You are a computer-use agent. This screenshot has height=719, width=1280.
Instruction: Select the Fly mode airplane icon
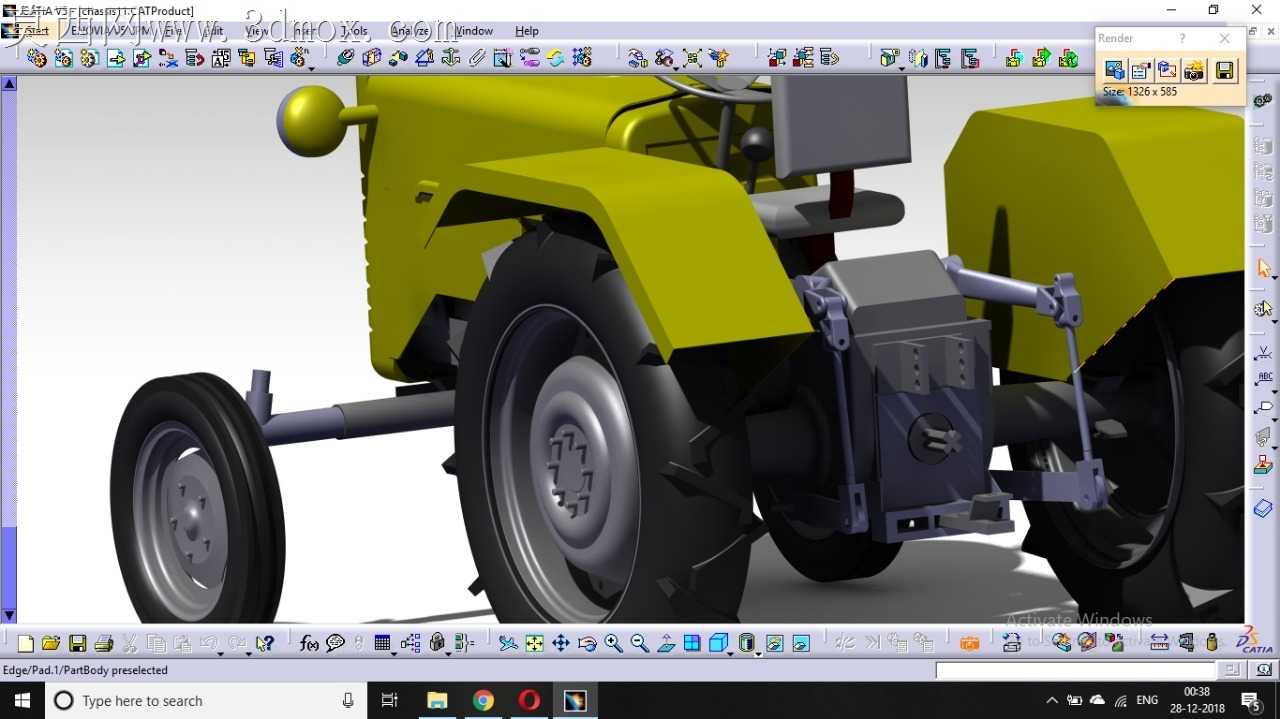pos(509,643)
